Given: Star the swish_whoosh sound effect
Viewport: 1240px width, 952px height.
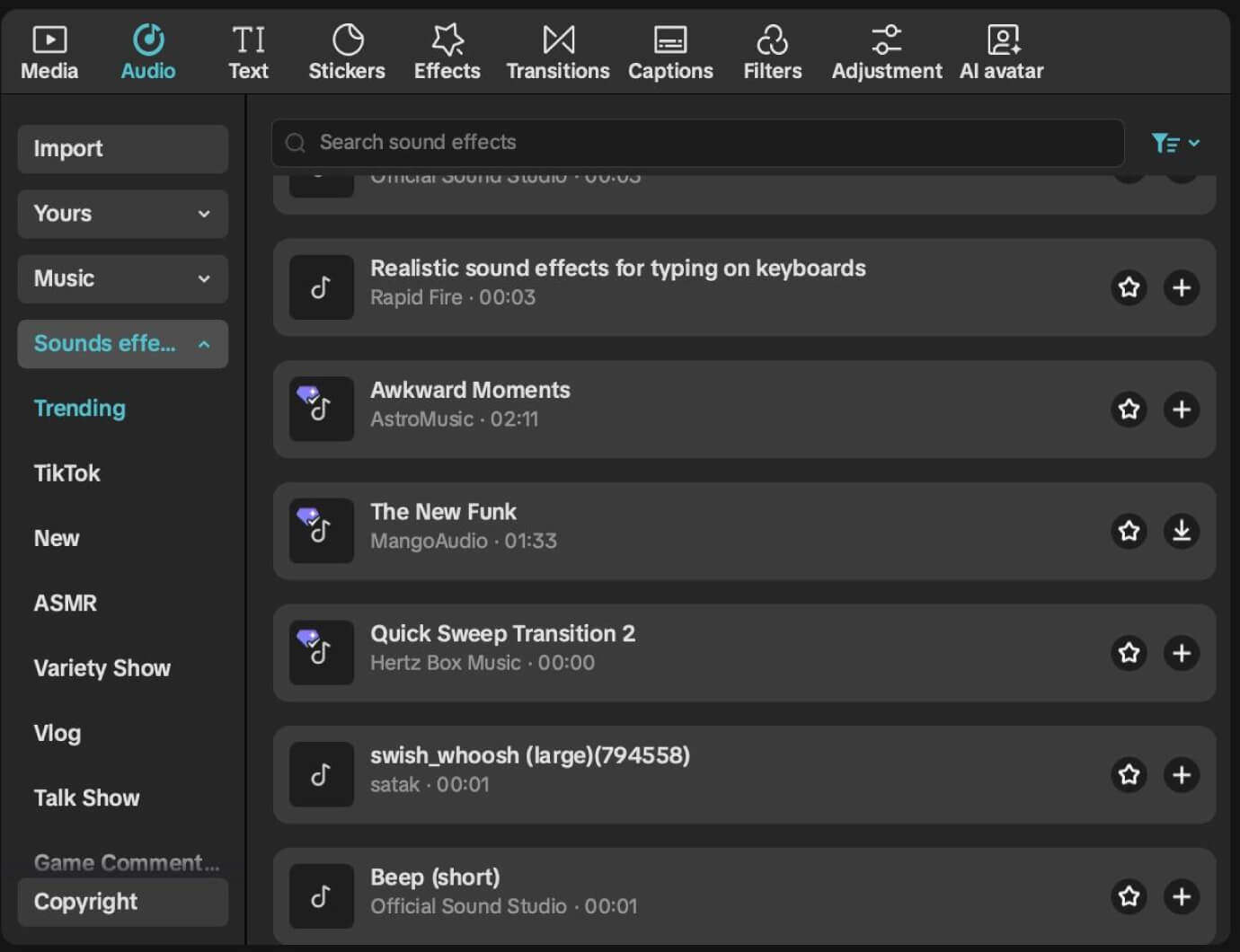Looking at the screenshot, I should point(1129,774).
